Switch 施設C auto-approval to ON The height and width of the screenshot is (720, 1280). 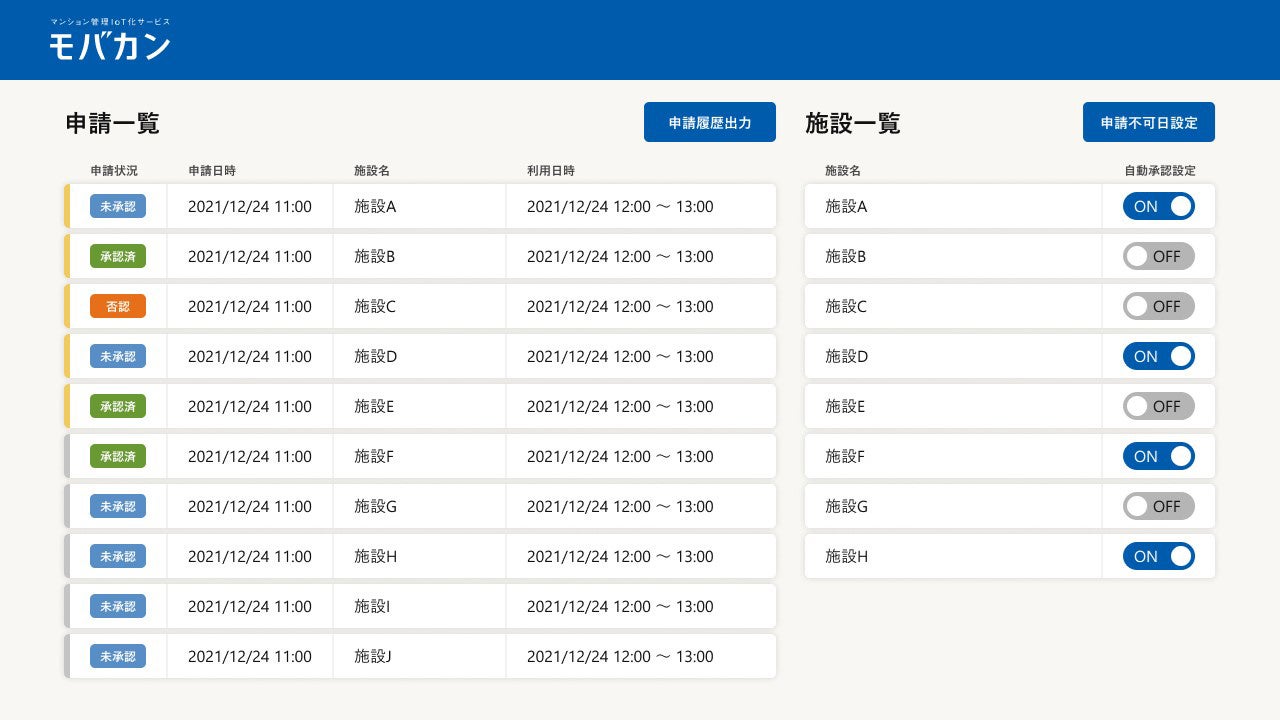point(1159,306)
